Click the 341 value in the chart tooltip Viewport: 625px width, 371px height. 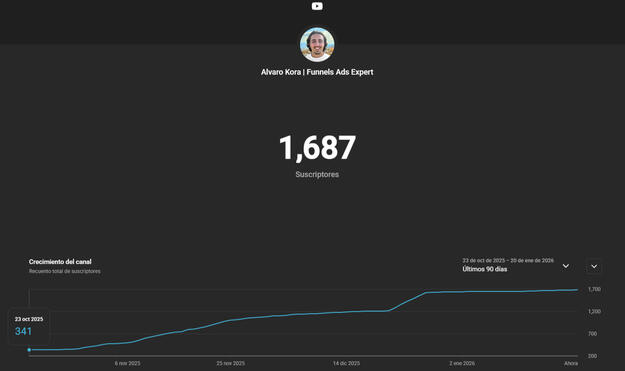(x=23, y=331)
